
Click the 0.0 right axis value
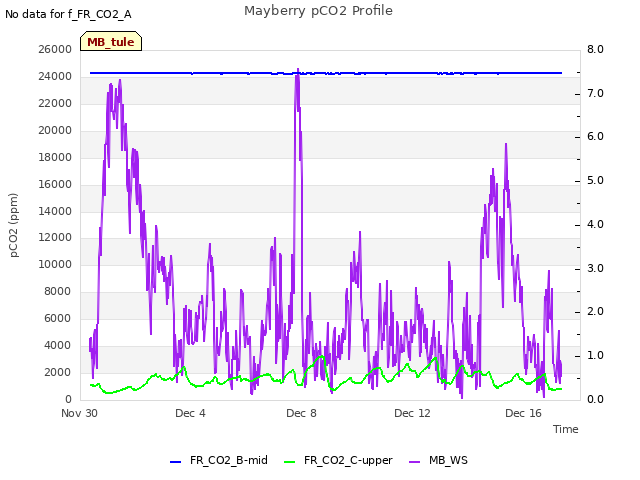(x=595, y=400)
